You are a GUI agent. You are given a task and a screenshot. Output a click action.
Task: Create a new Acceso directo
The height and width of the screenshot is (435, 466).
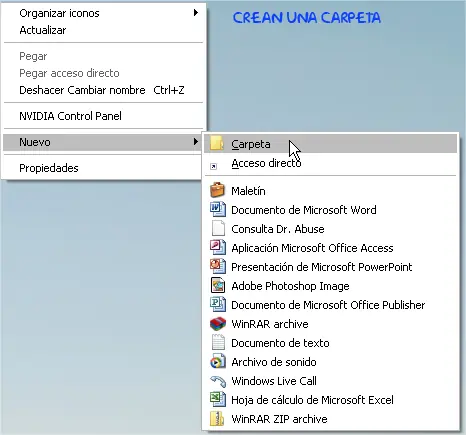coord(330,163)
